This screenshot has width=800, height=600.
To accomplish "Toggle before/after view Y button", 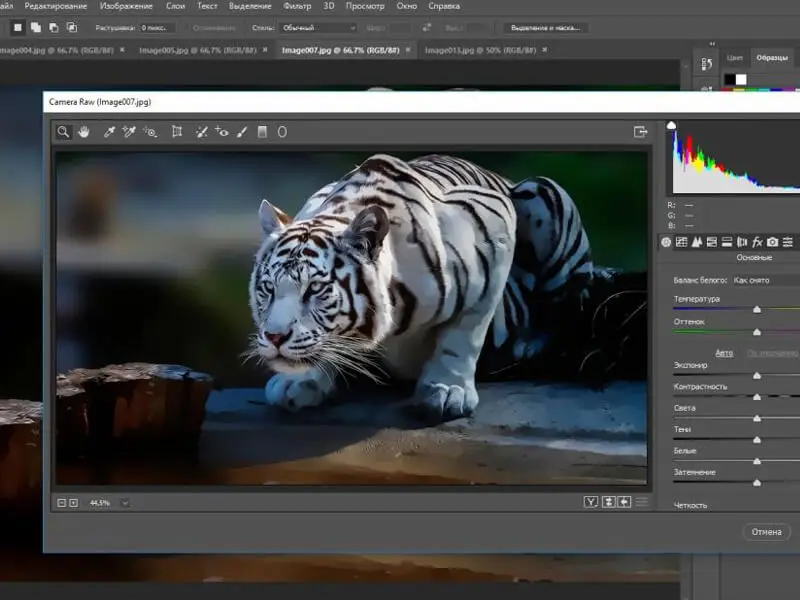I will tap(591, 502).
